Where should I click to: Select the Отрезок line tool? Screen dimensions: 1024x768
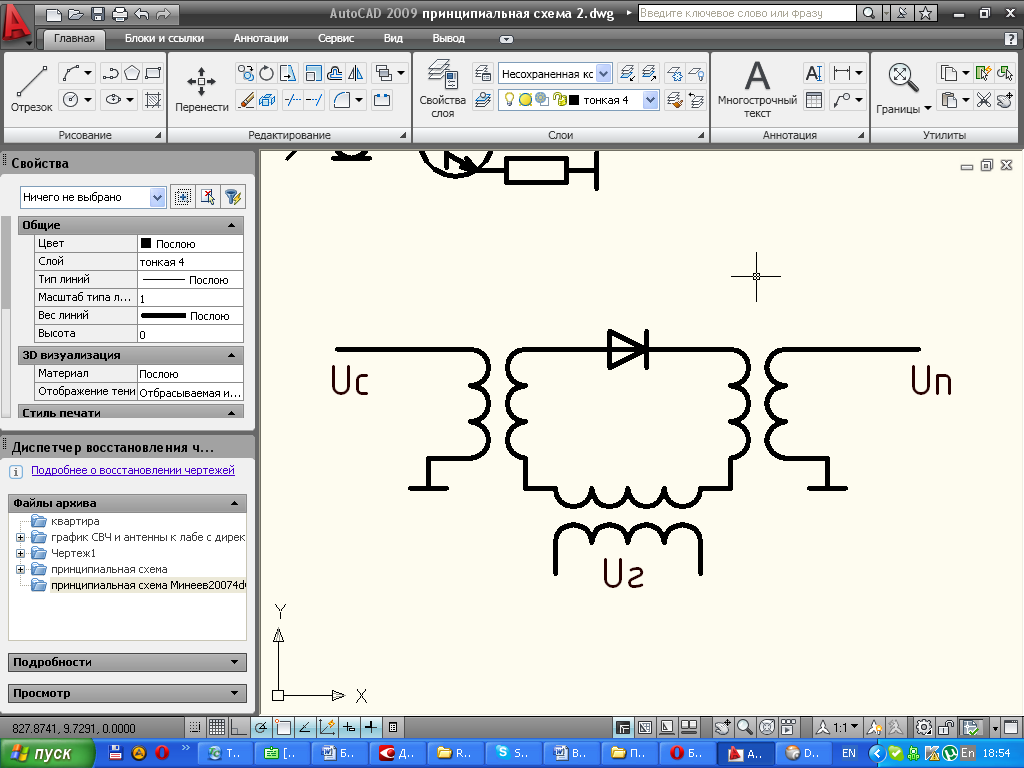(x=31, y=88)
